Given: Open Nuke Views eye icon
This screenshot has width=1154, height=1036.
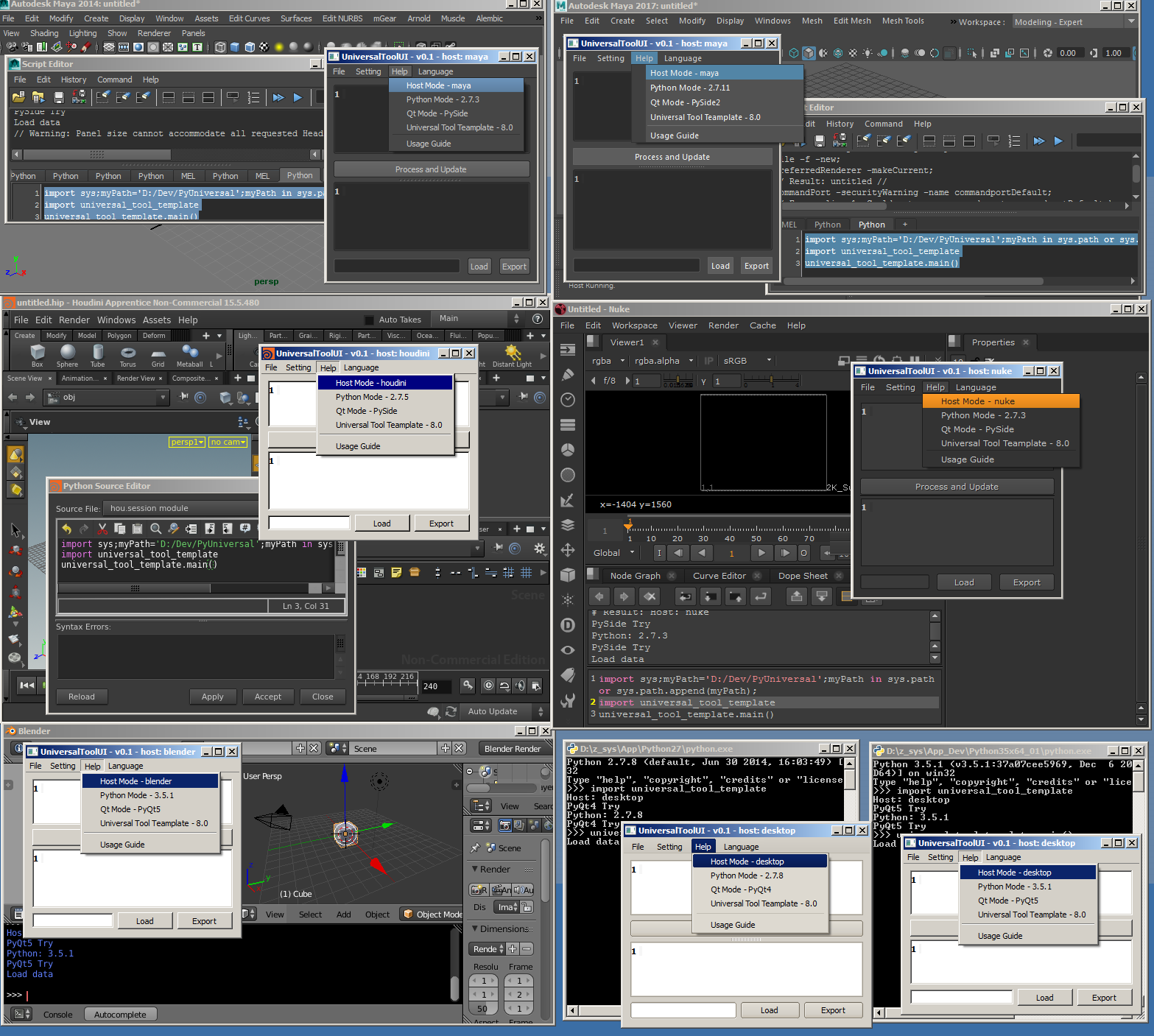Looking at the screenshot, I should pyautogui.click(x=568, y=650).
